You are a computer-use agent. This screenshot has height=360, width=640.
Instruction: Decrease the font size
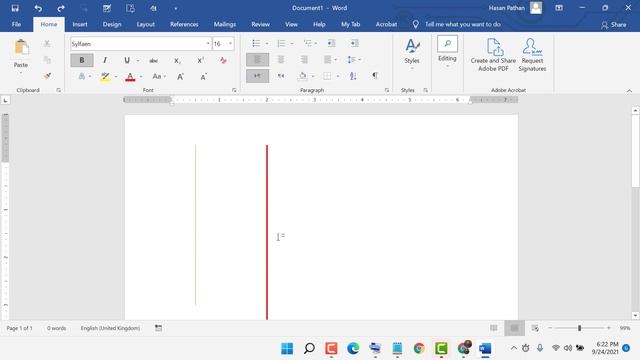coord(203,76)
